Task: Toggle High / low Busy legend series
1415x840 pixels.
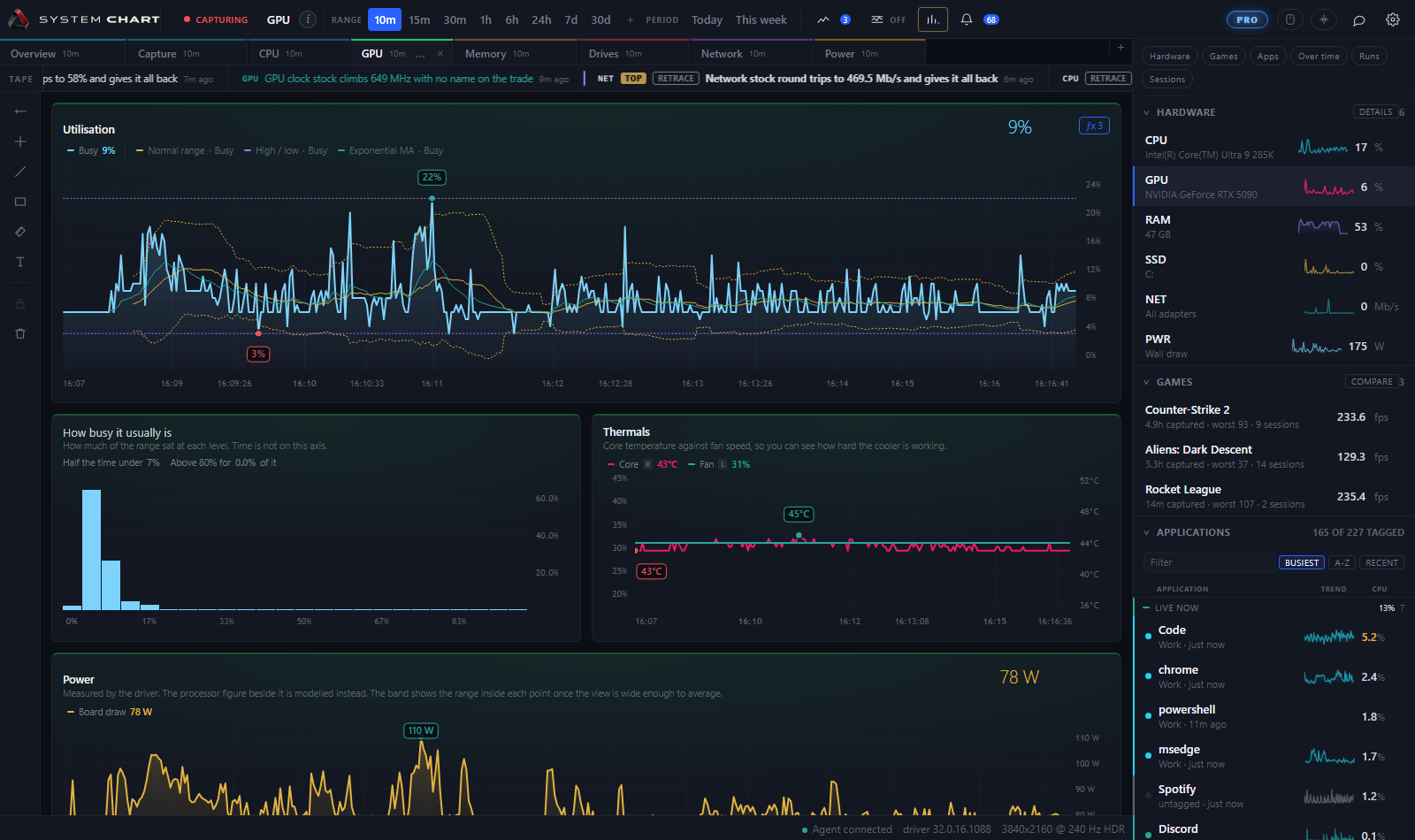Action: coord(286,150)
